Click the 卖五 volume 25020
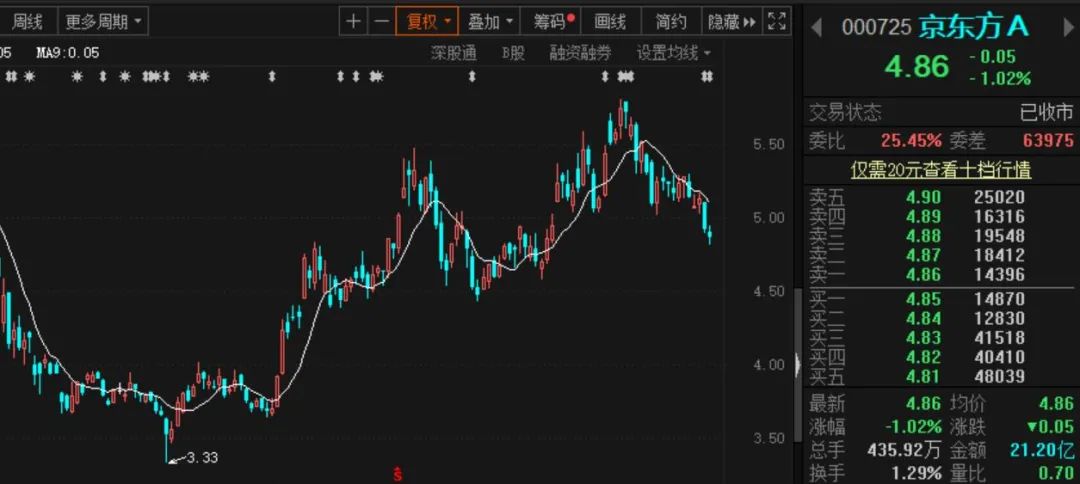The width and height of the screenshot is (1080, 484). (x=999, y=198)
